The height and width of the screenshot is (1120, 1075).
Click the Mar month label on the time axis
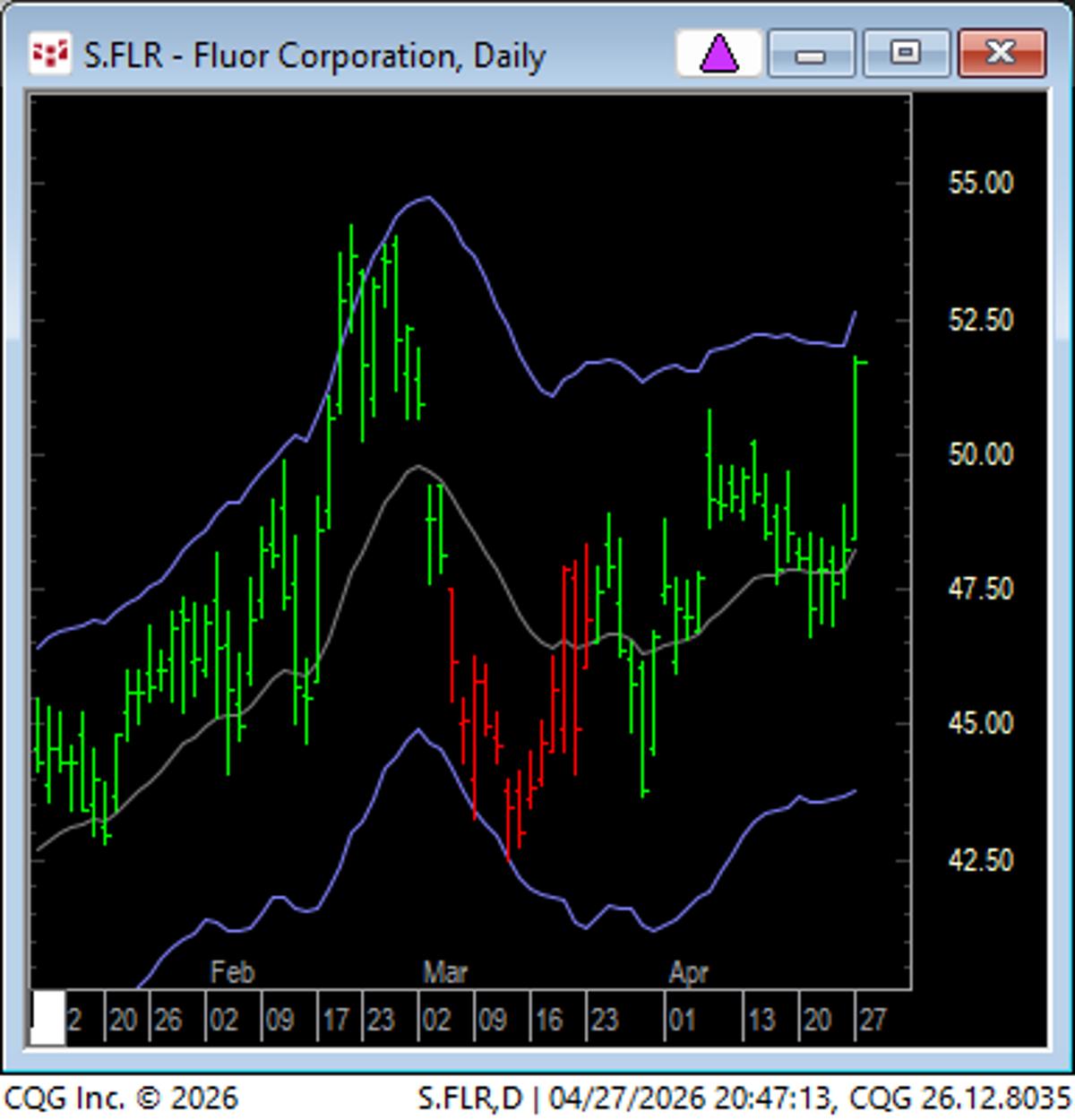click(x=445, y=972)
